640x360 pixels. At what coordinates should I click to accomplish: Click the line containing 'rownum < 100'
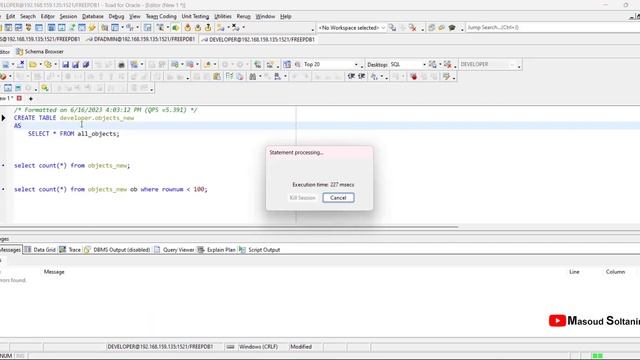(x=111, y=189)
